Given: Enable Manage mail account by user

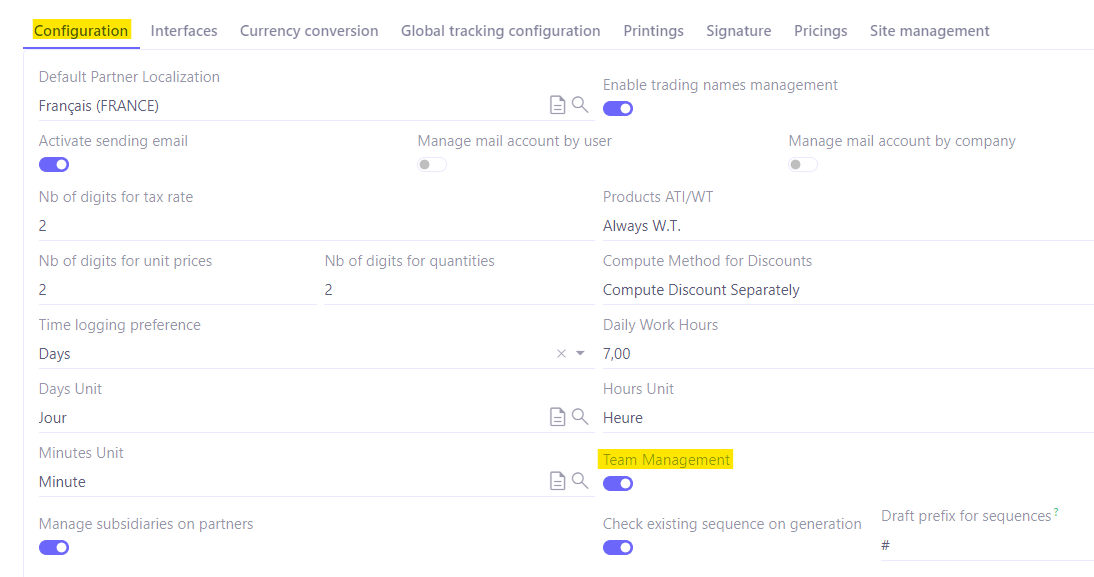Looking at the screenshot, I should click(x=431, y=164).
